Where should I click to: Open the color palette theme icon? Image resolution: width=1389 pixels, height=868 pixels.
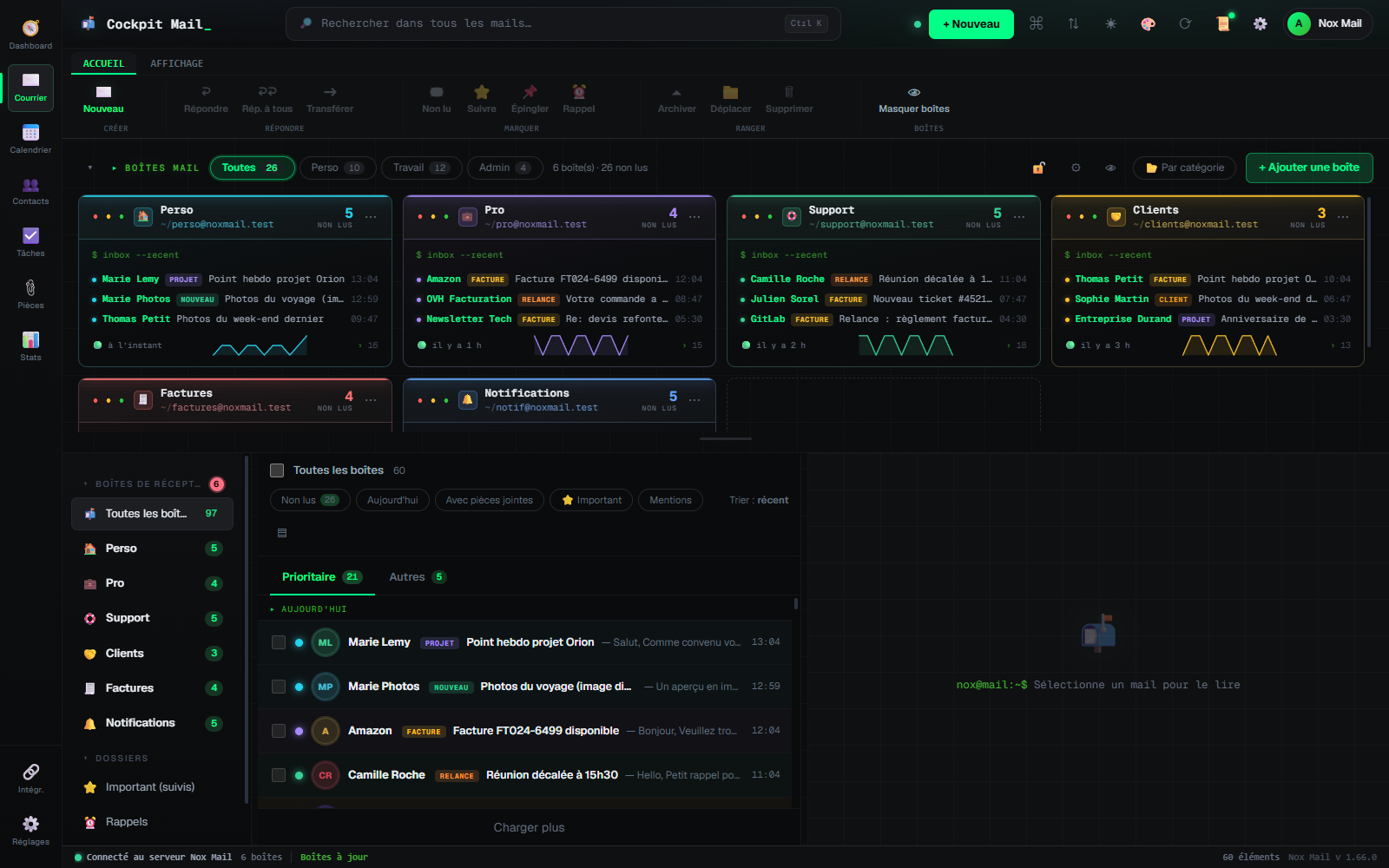(x=1148, y=24)
